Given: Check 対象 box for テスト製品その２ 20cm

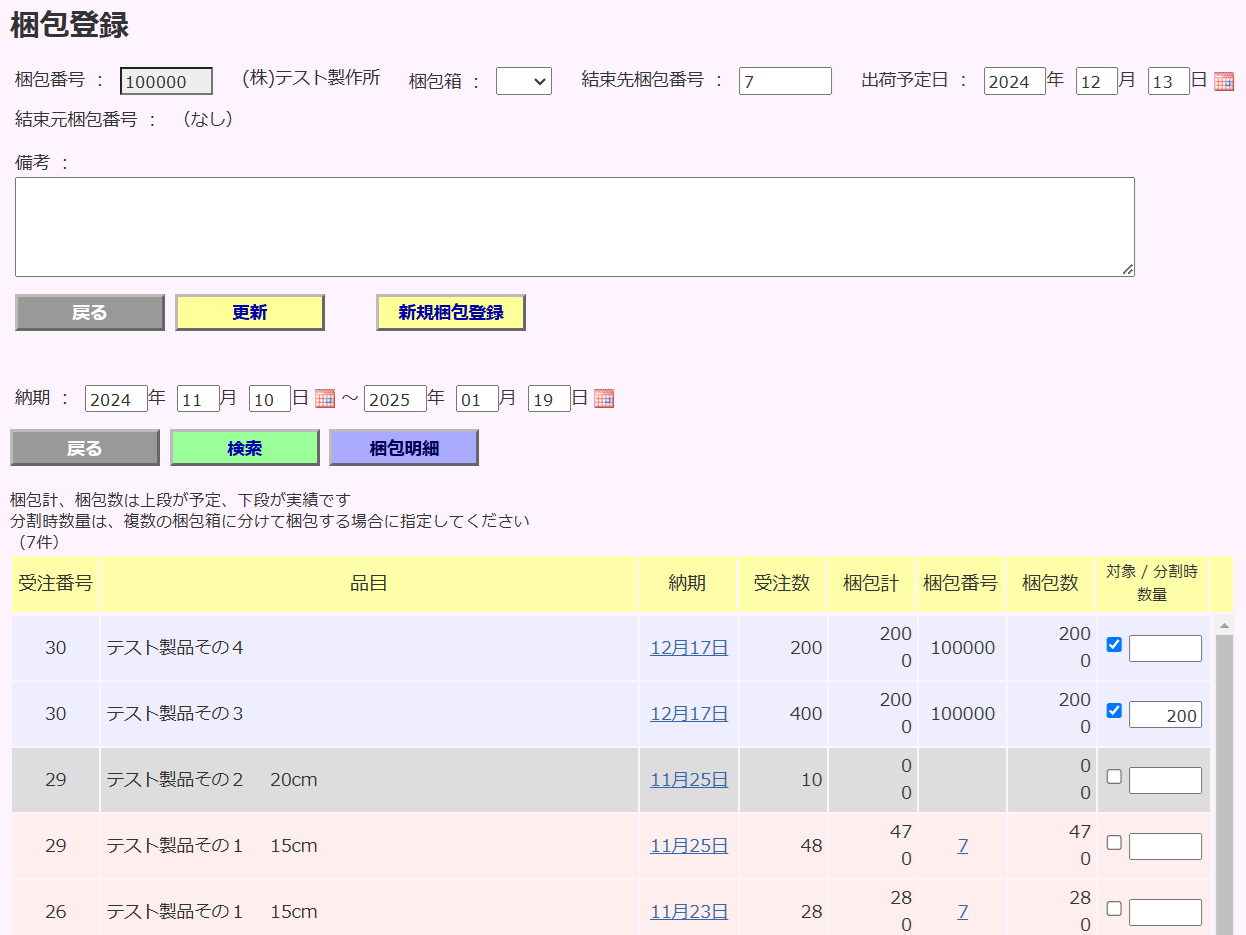Looking at the screenshot, I should pos(1114,777).
